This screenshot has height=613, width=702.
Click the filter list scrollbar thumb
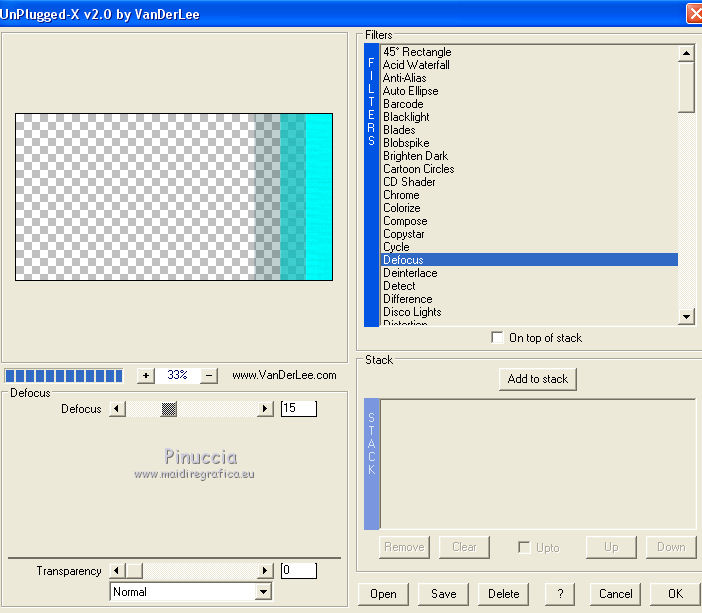(x=686, y=87)
